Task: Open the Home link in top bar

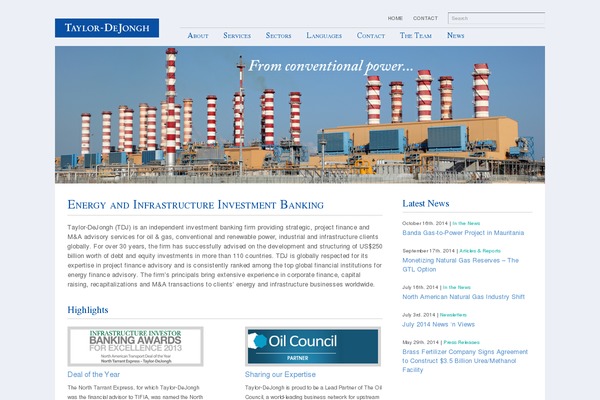Action: click(x=395, y=18)
